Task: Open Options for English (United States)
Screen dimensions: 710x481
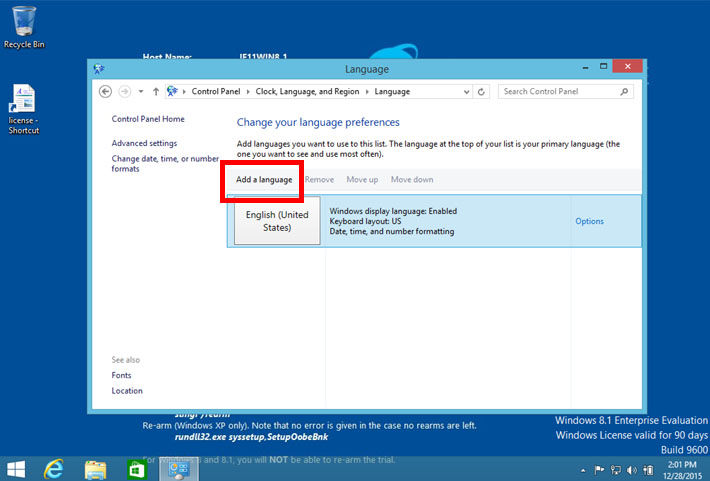Action: (x=589, y=221)
